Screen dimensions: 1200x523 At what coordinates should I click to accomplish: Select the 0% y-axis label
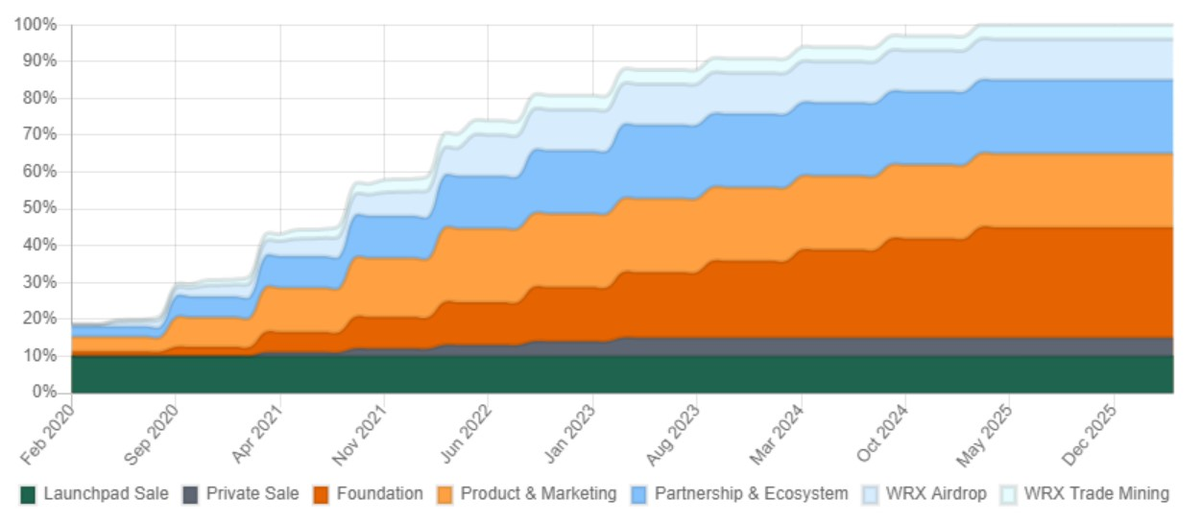tap(44, 392)
